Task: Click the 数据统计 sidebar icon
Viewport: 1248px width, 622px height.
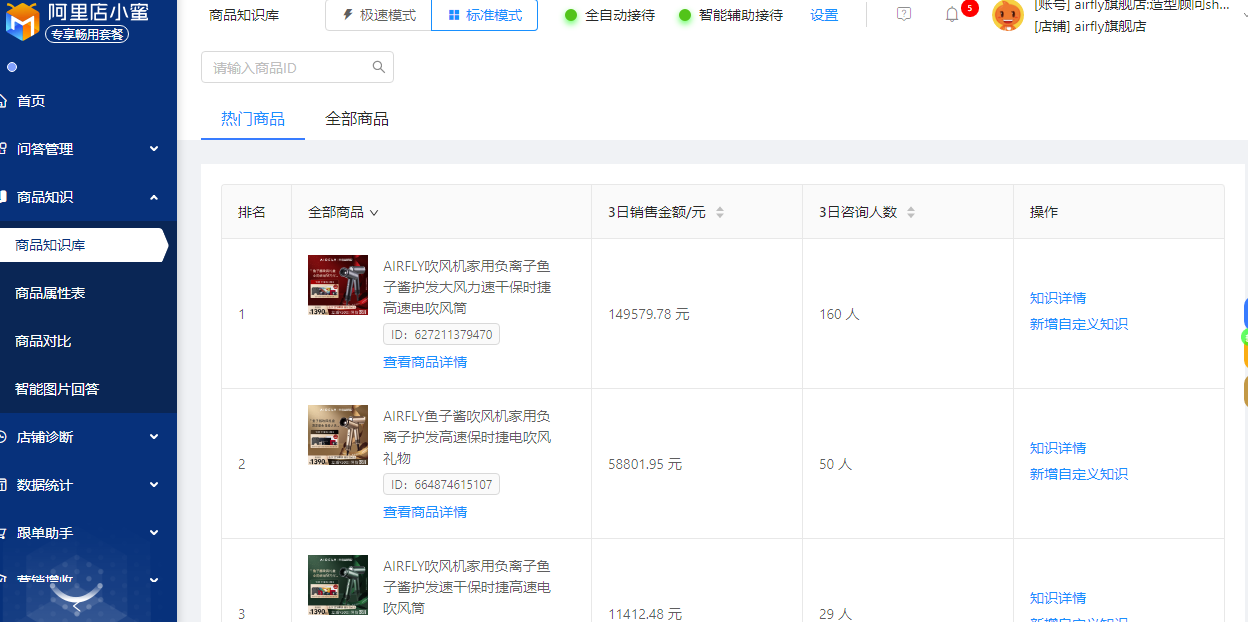Action: (x=3, y=485)
